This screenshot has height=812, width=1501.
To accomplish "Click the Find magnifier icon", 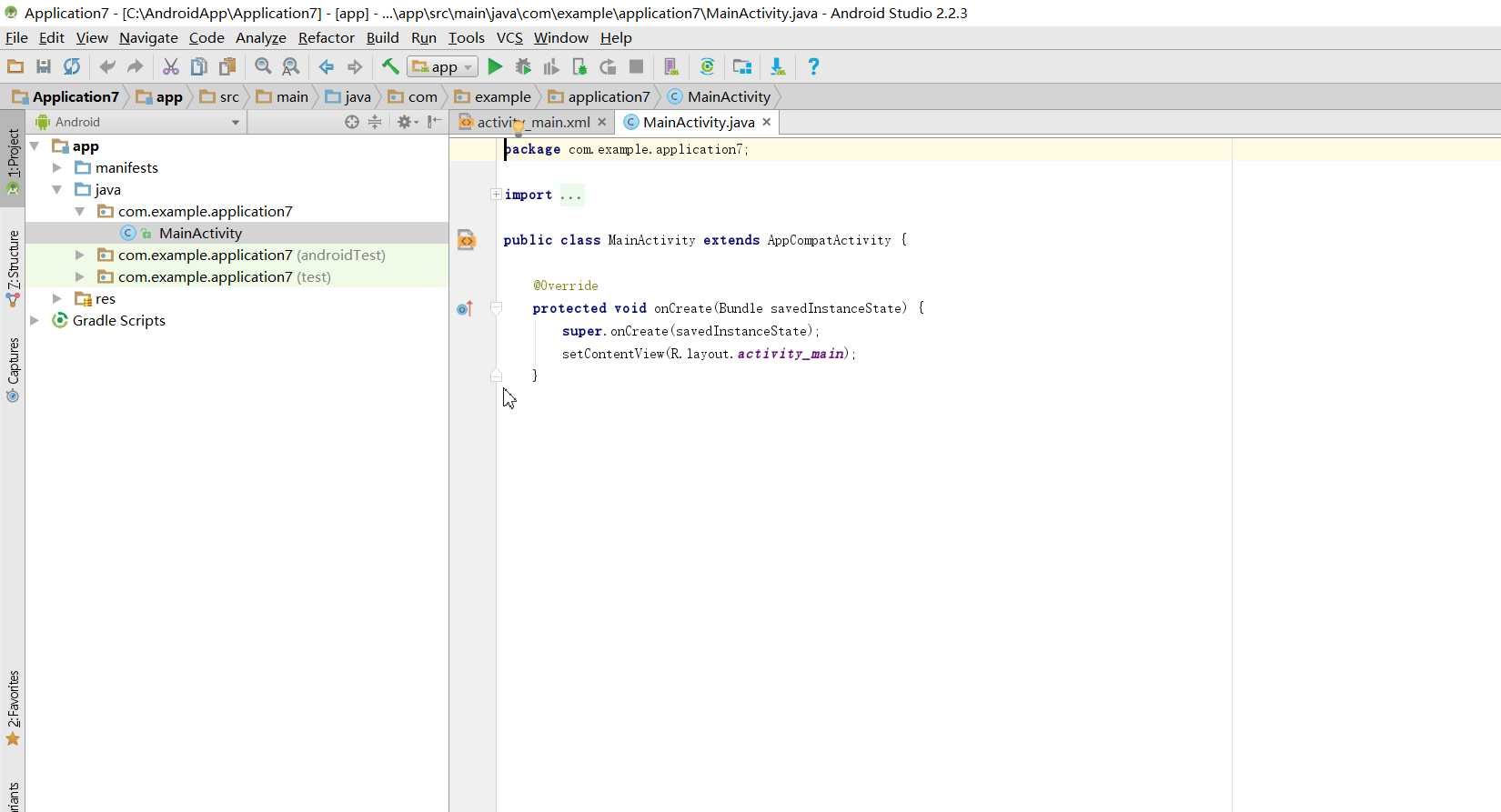I will [263, 66].
